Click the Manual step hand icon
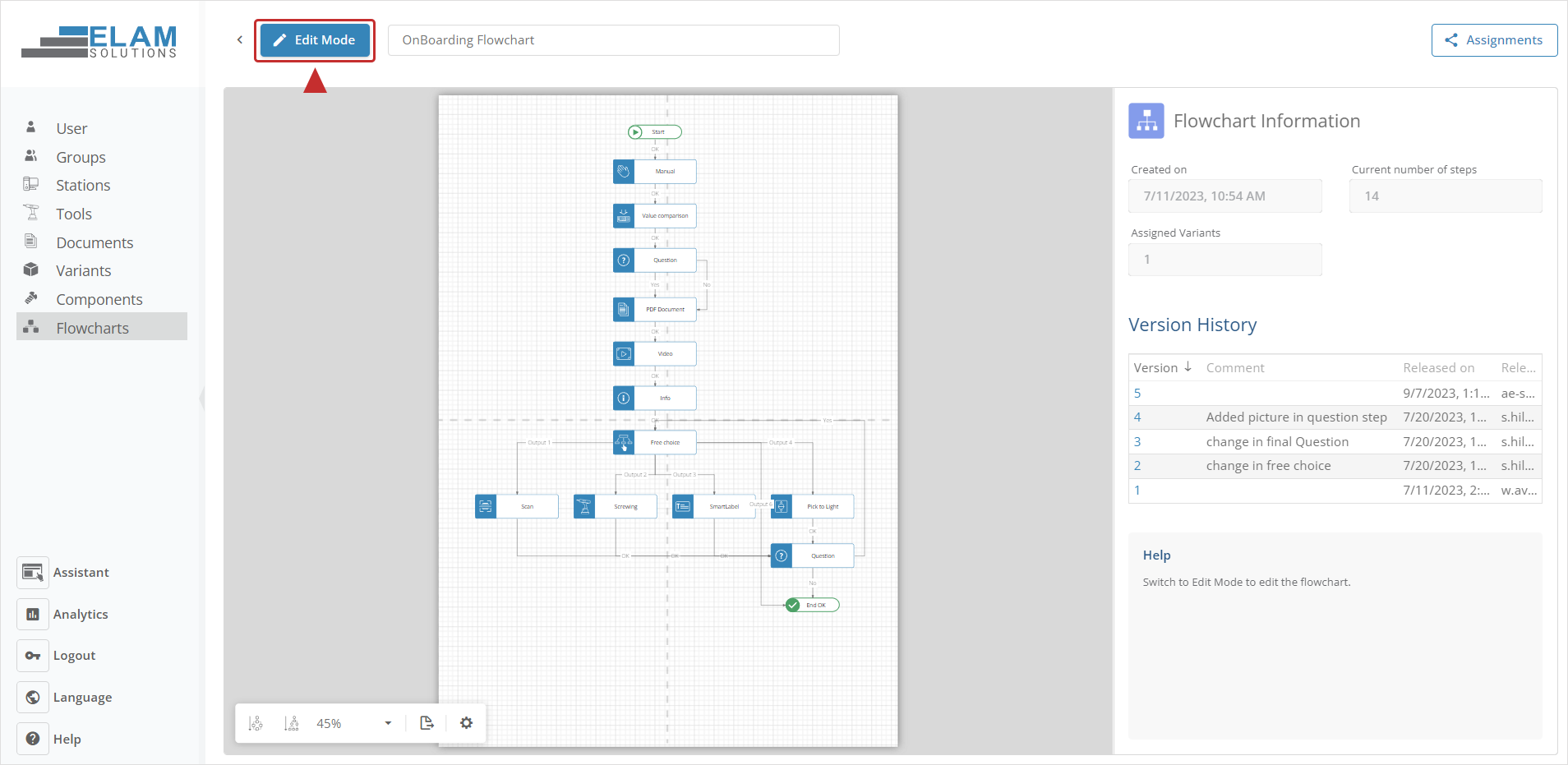The image size is (1568, 765). coord(625,171)
